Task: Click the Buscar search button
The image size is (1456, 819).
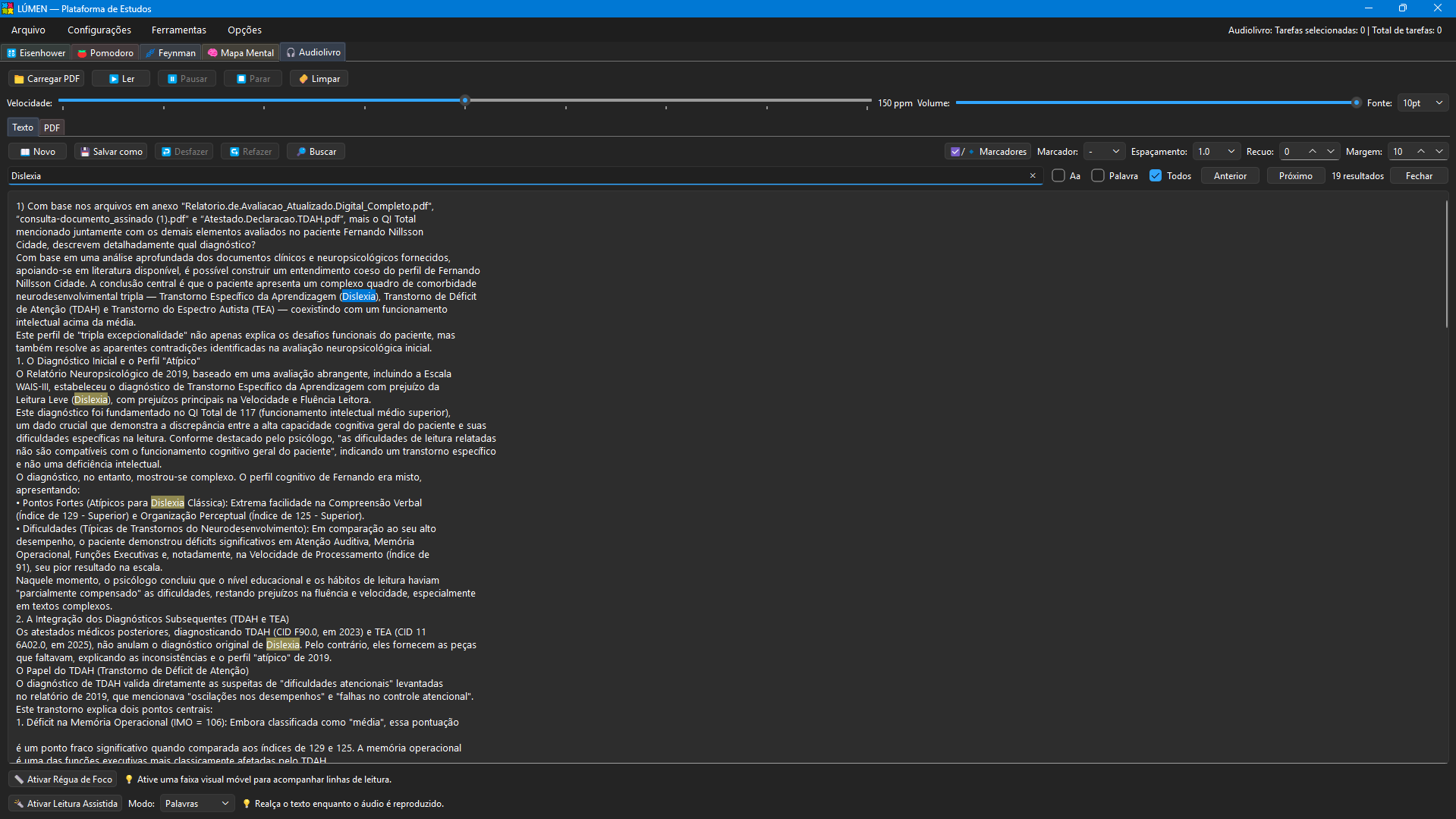Action: click(x=316, y=152)
